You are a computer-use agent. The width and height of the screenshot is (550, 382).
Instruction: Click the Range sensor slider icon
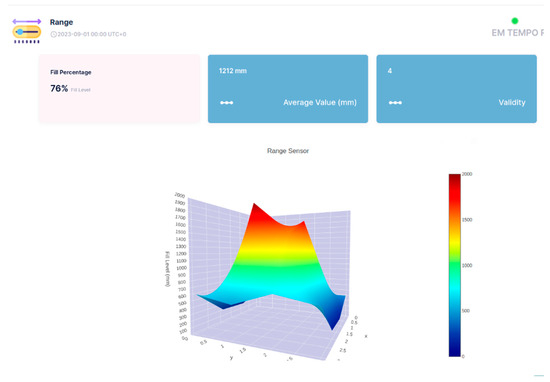27,31
